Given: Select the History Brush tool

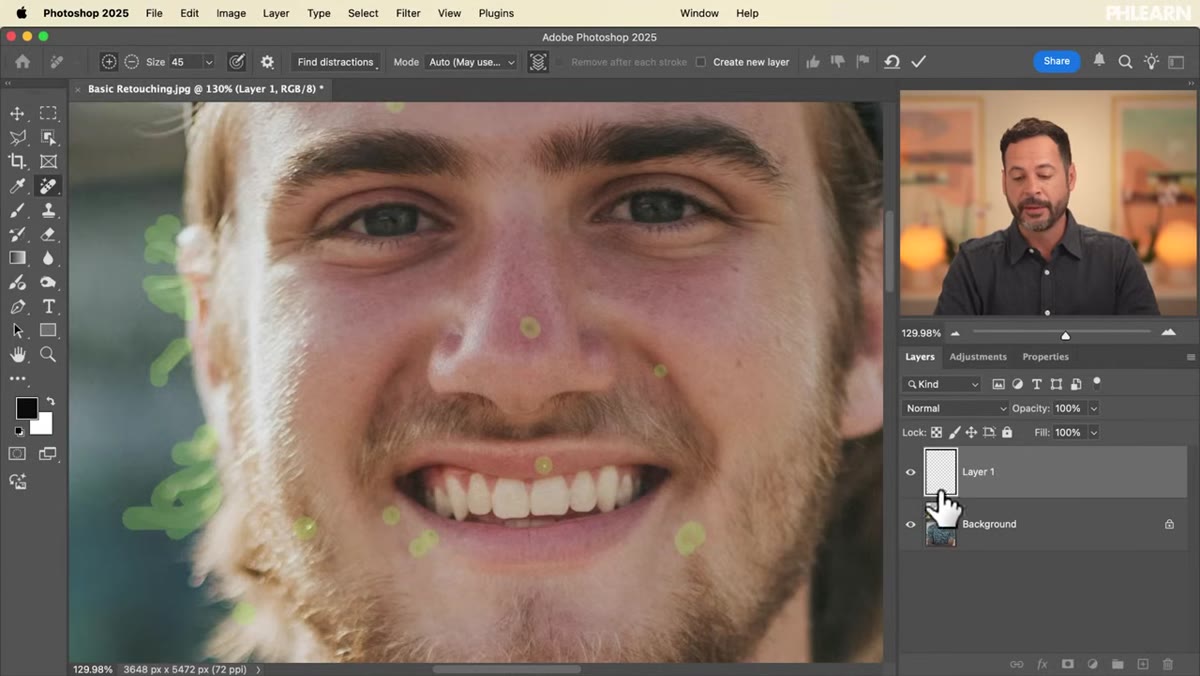Looking at the screenshot, I should [17, 234].
